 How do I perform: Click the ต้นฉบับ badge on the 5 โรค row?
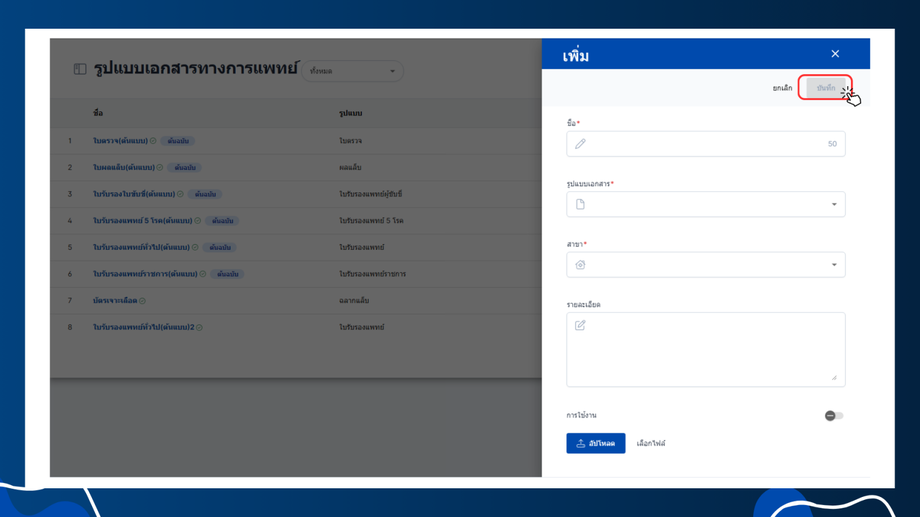[222, 221]
